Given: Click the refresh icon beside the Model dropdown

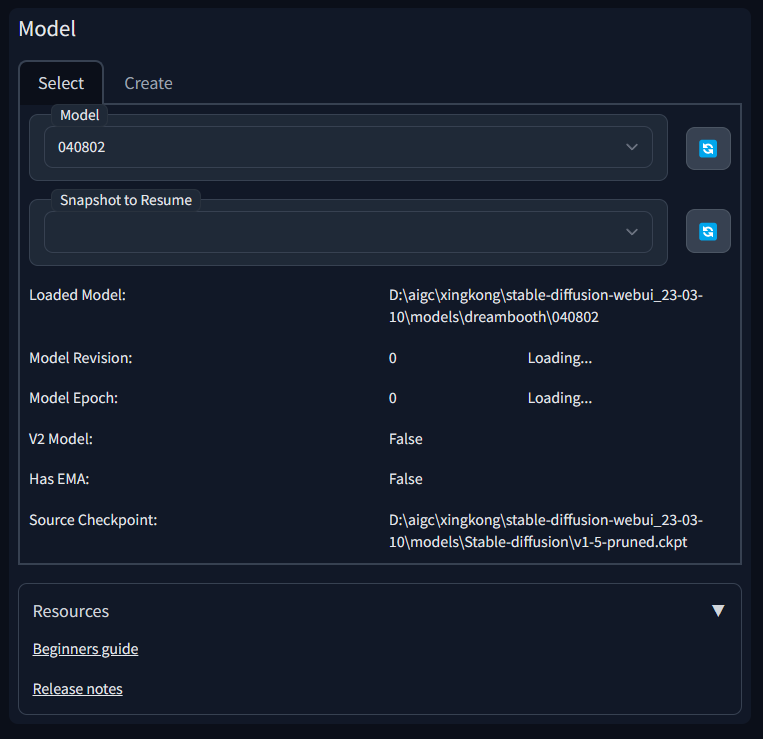Looking at the screenshot, I should 708,149.
